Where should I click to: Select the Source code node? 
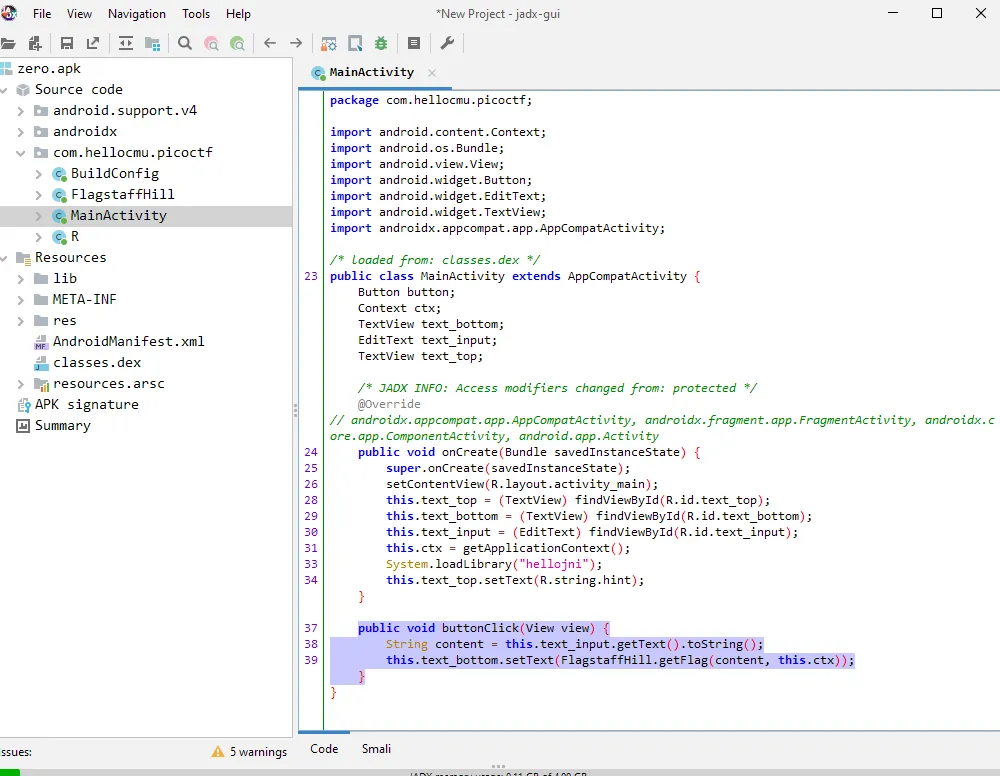pos(78,89)
